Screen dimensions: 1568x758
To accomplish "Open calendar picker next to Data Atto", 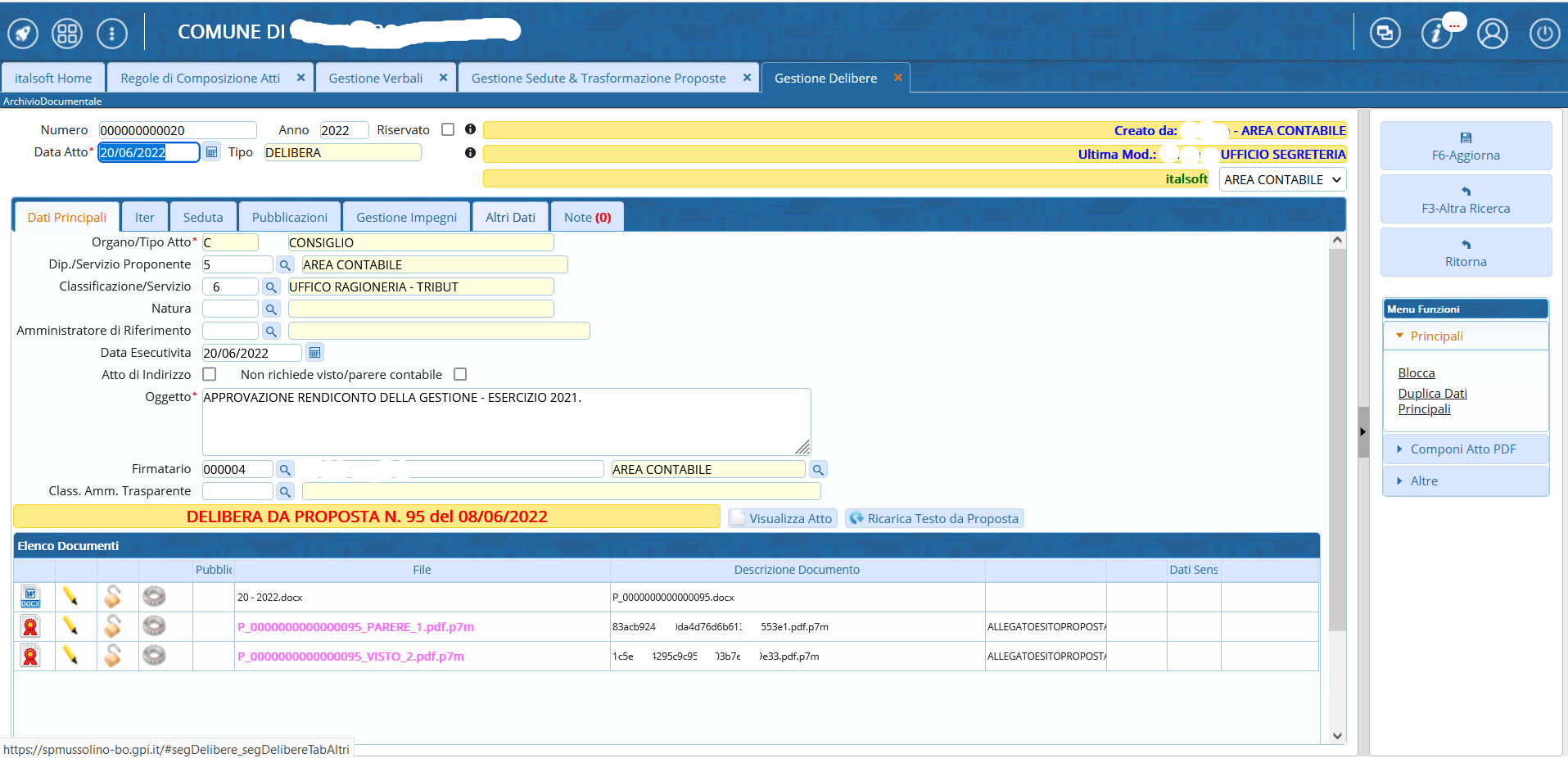I will click(x=212, y=152).
